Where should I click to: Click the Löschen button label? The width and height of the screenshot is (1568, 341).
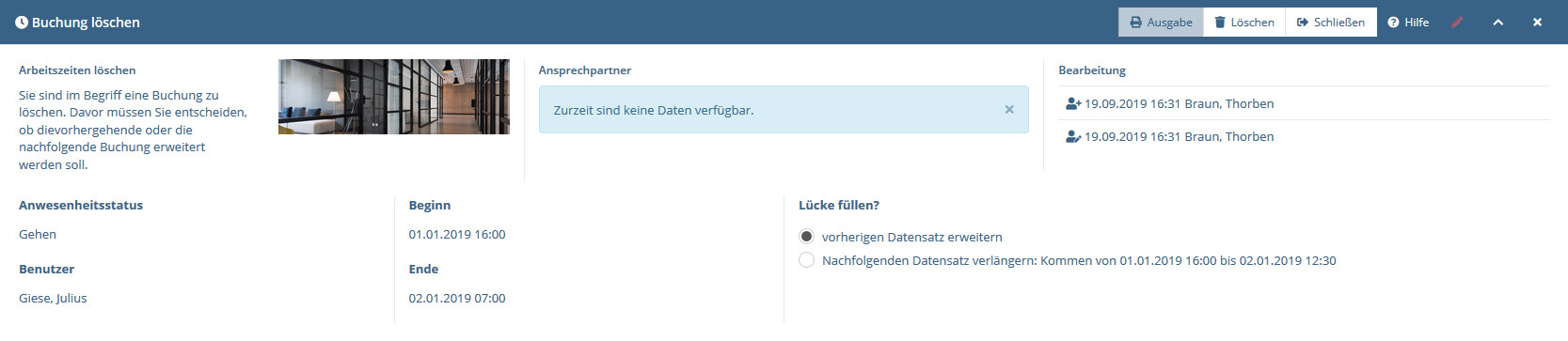(1253, 22)
